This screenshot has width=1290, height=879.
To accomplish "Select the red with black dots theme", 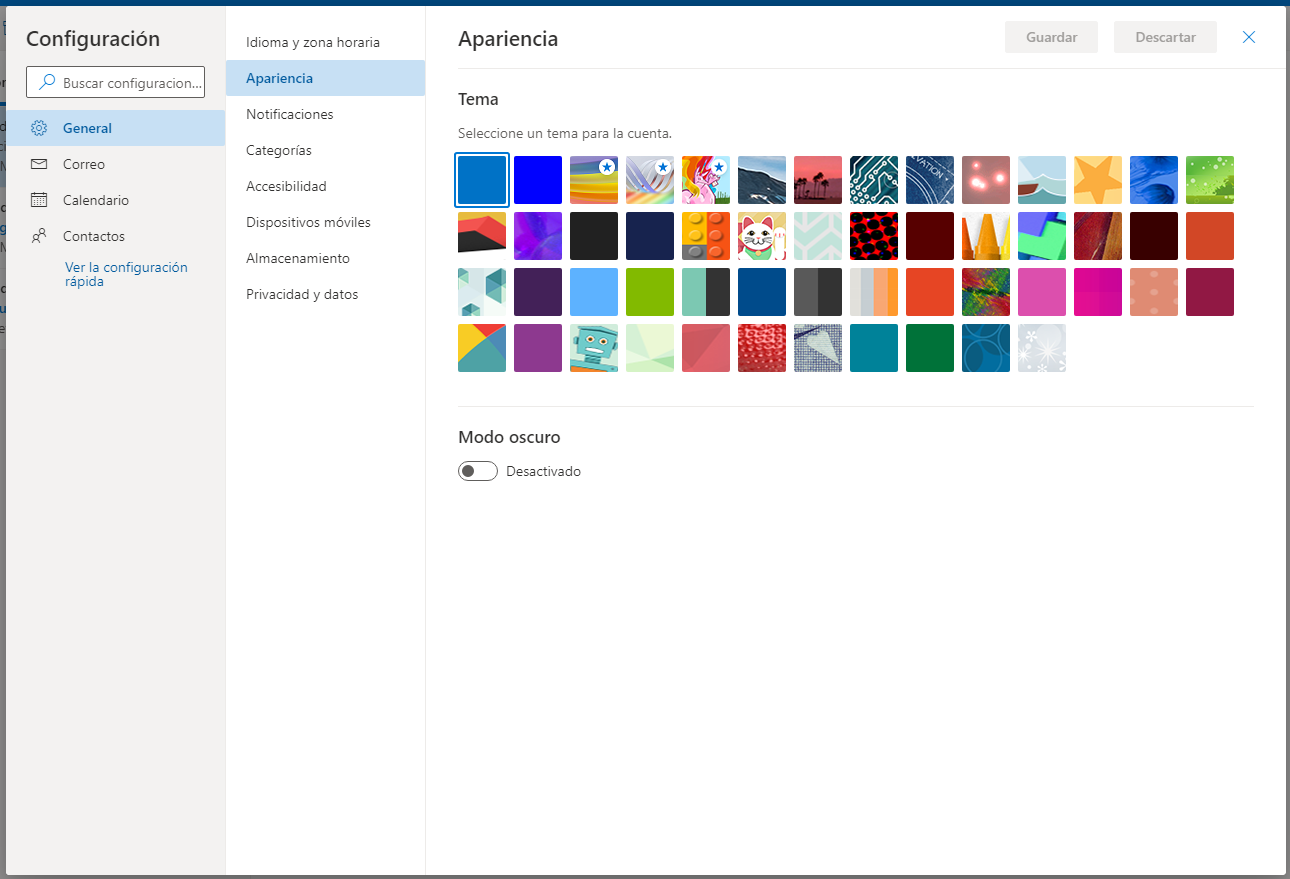I will (874, 236).
